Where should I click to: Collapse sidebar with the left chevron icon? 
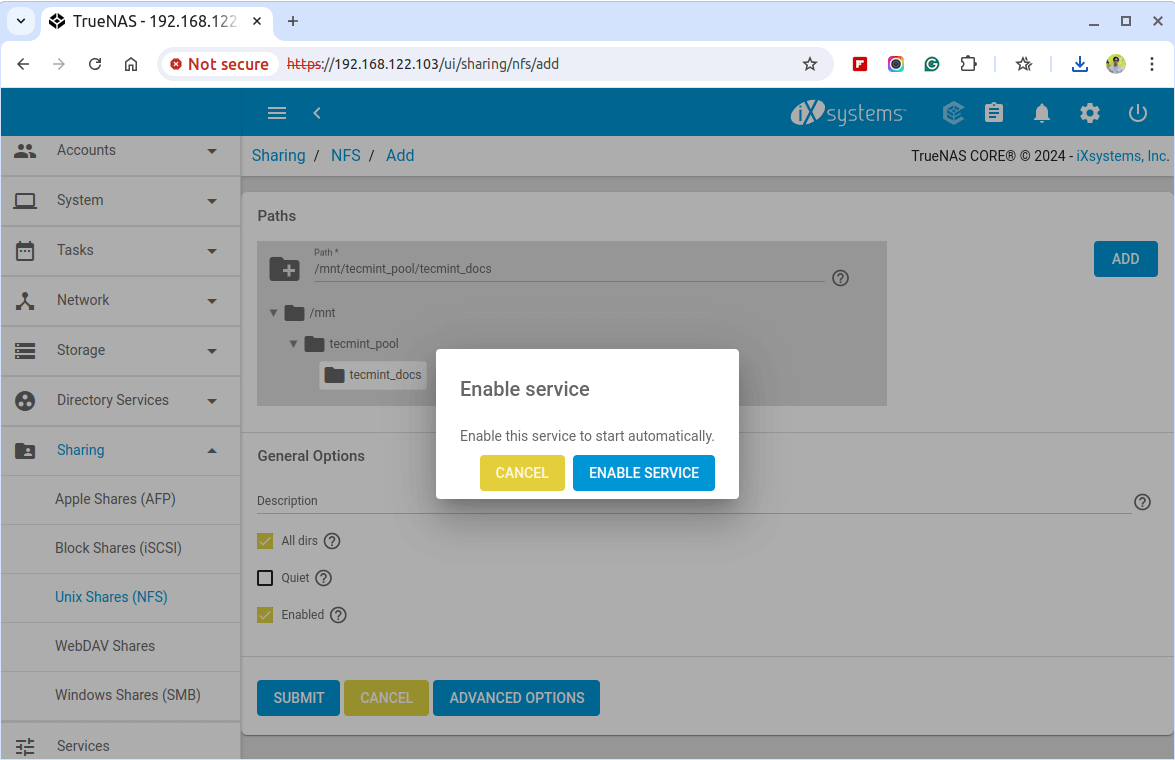pyautogui.click(x=317, y=113)
